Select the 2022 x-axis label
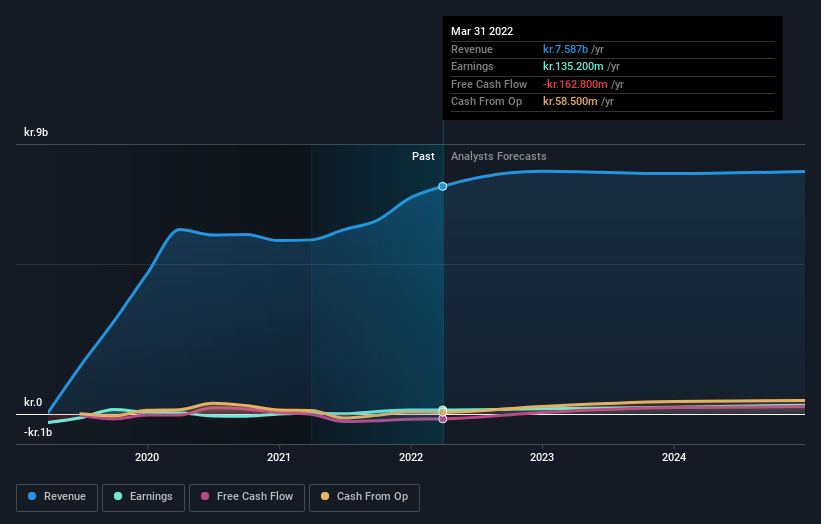 click(x=410, y=457)
